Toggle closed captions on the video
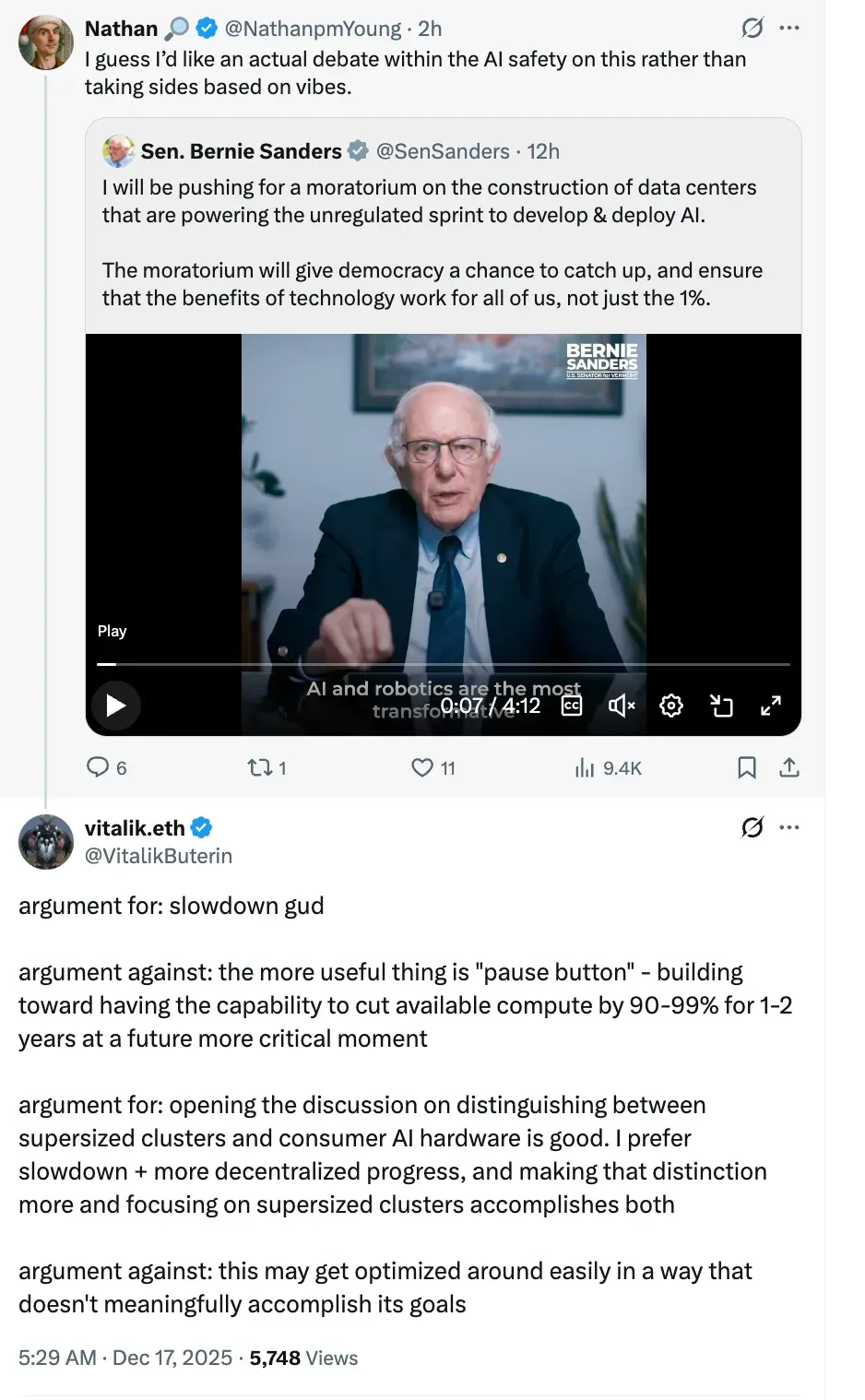 point(572,706)
